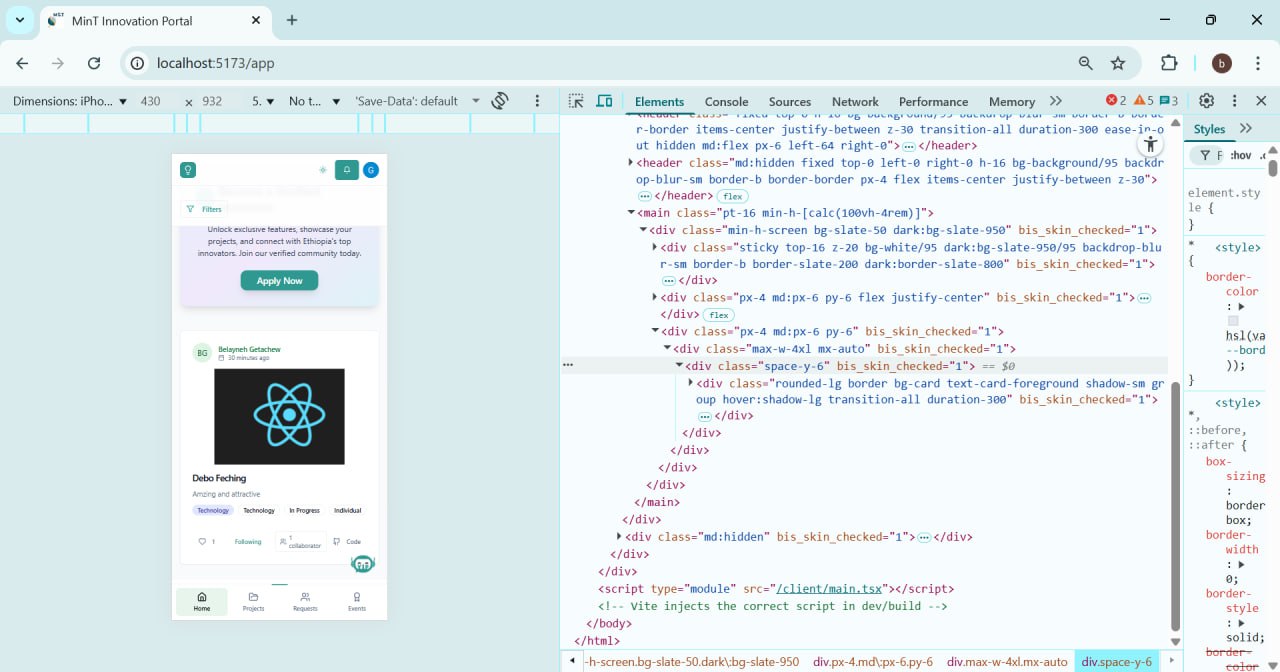Like the post using the heart icon
1280x672 pixels.
pyautogui.click(x=202, y=542)
